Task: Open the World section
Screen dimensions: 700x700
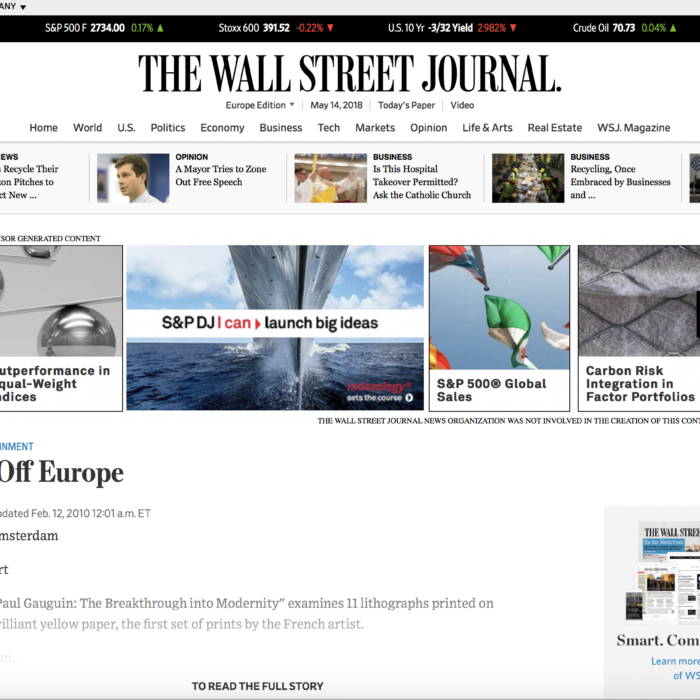Action: tap(88, 128)
